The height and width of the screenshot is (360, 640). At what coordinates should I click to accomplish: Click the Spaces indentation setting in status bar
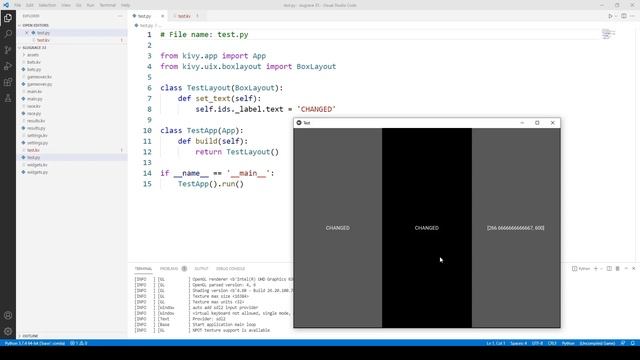(x=518, y=343)
